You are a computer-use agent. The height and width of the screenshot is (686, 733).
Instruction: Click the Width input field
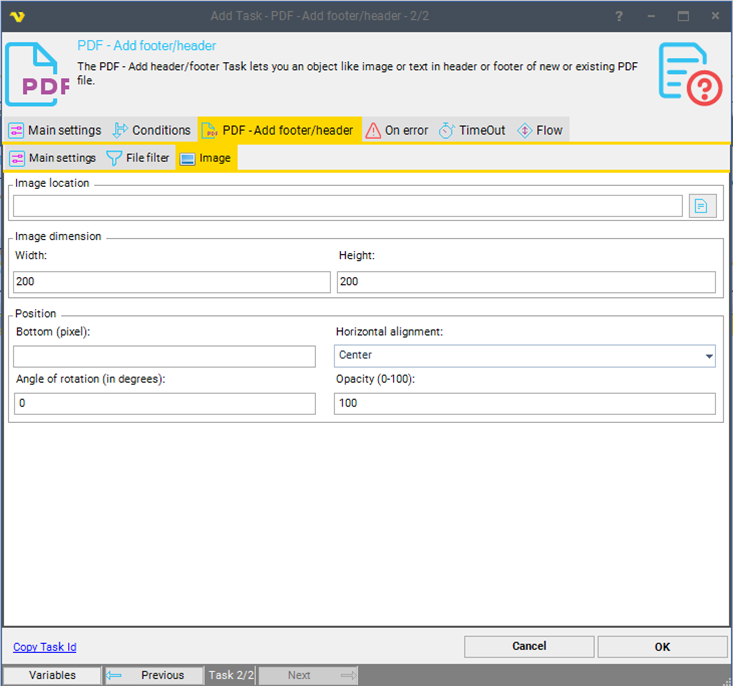pos(172,282)
